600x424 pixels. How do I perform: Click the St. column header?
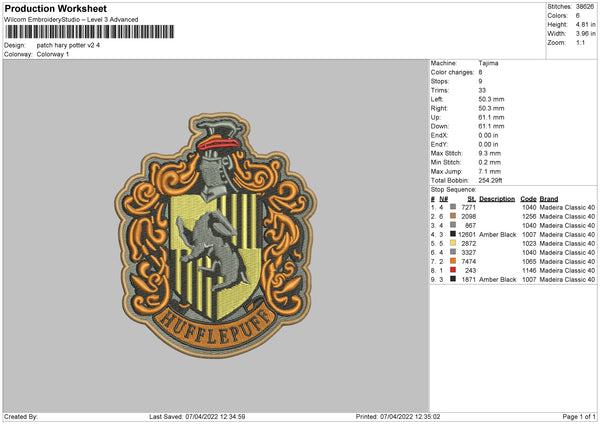(x=471, y=199)
